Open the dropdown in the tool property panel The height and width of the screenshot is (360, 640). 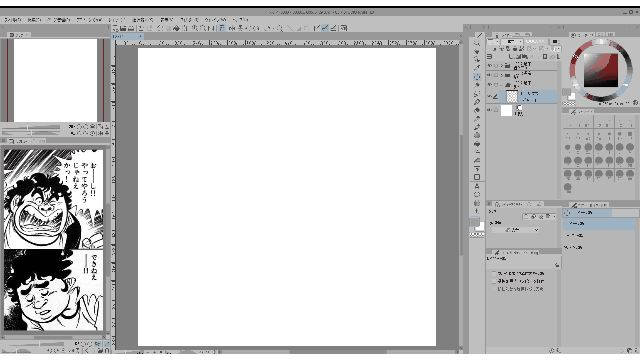(516, 230)
